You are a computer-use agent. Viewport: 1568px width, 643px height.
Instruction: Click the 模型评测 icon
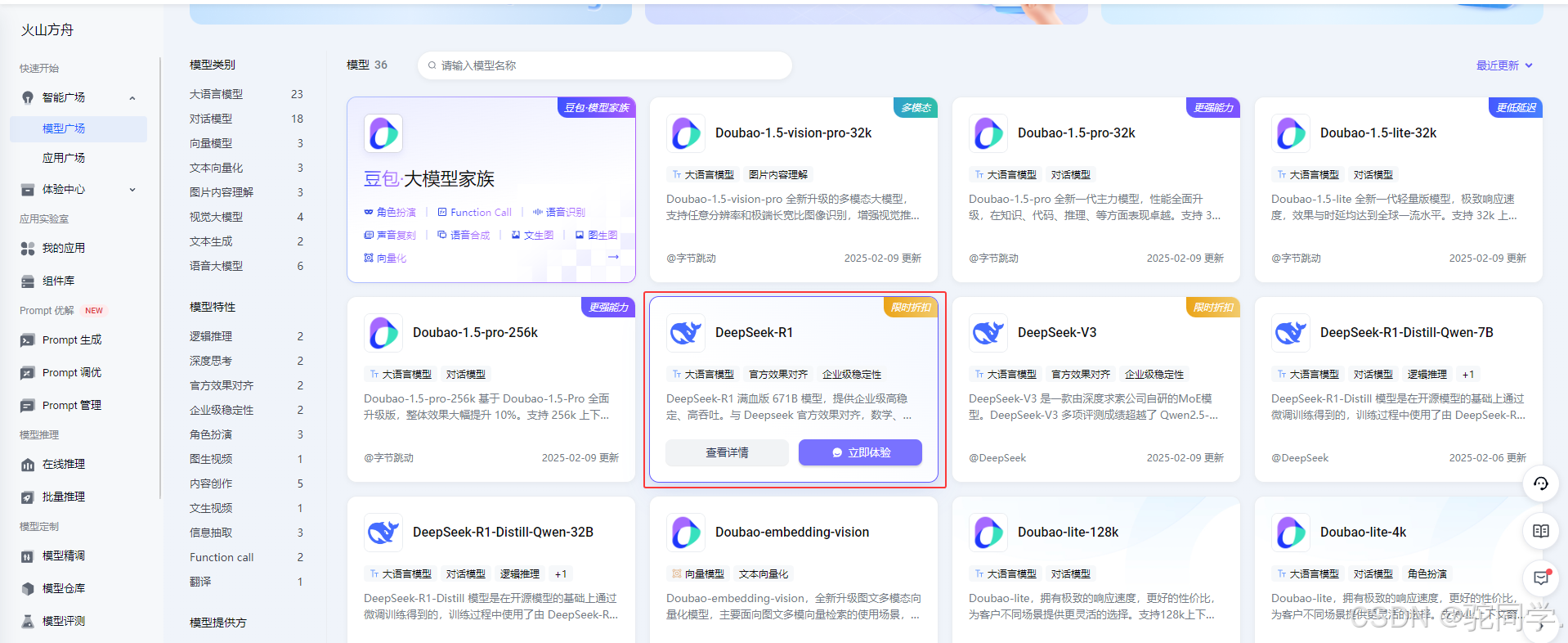click(x=28, y=621)
